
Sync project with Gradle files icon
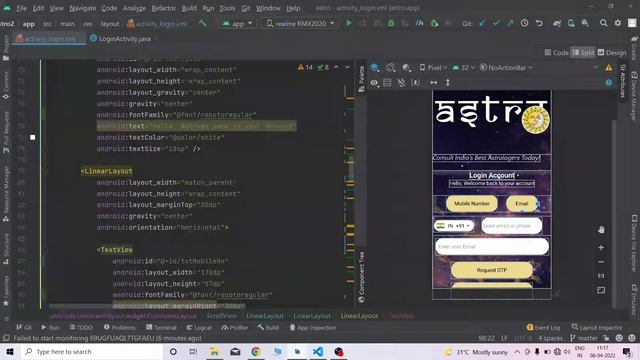[557, 23]
